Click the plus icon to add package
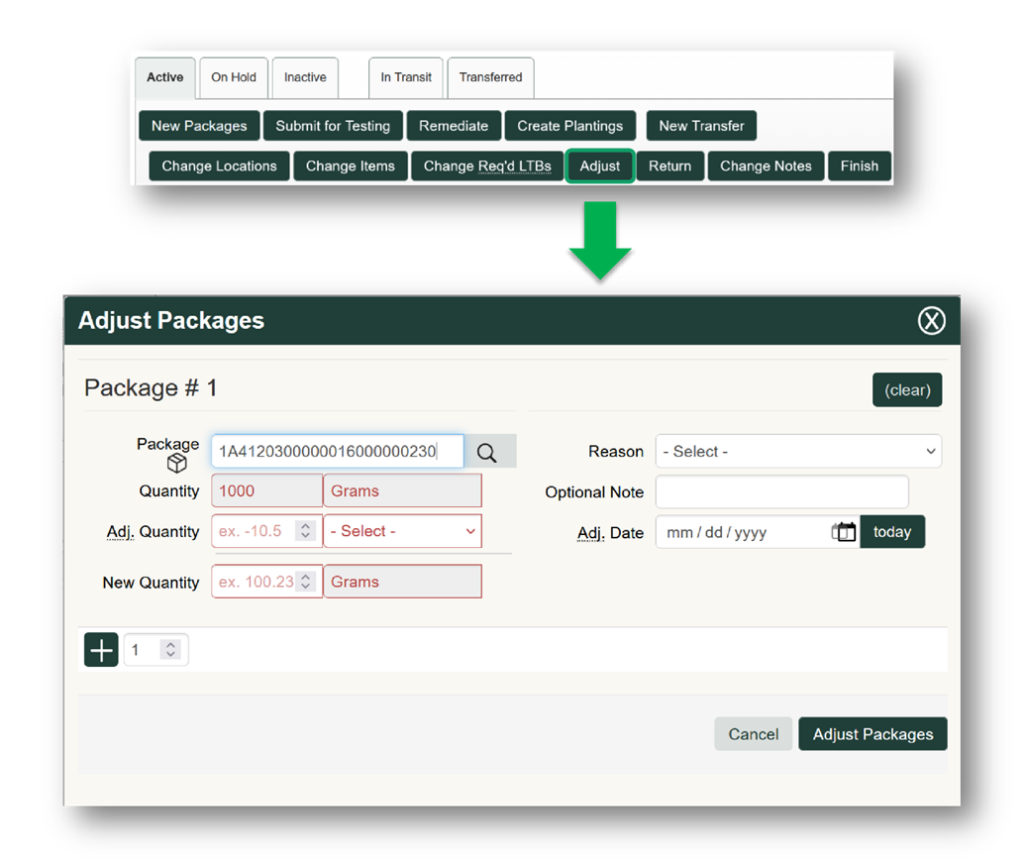 101,650
